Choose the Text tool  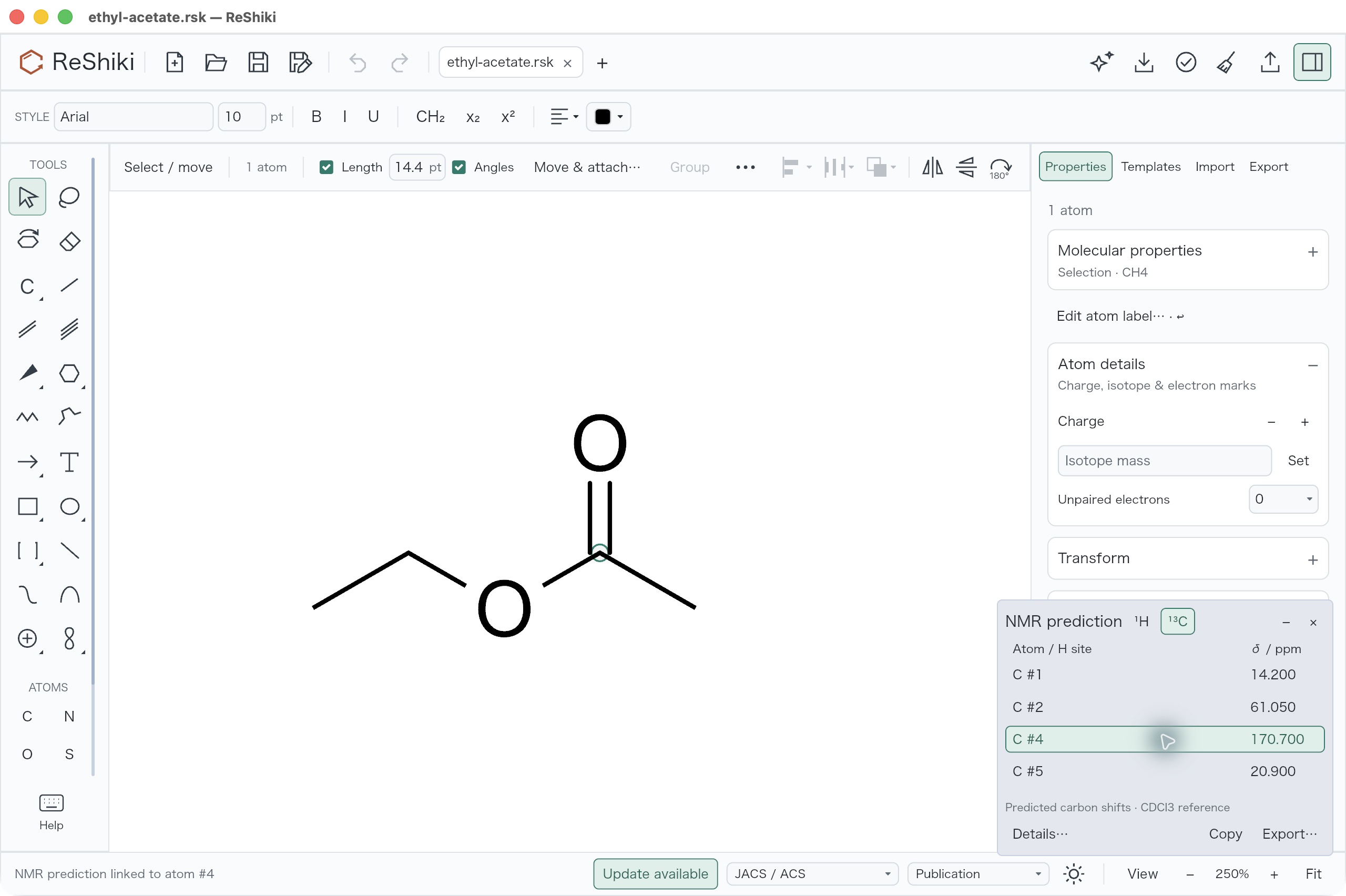(69, 462)
